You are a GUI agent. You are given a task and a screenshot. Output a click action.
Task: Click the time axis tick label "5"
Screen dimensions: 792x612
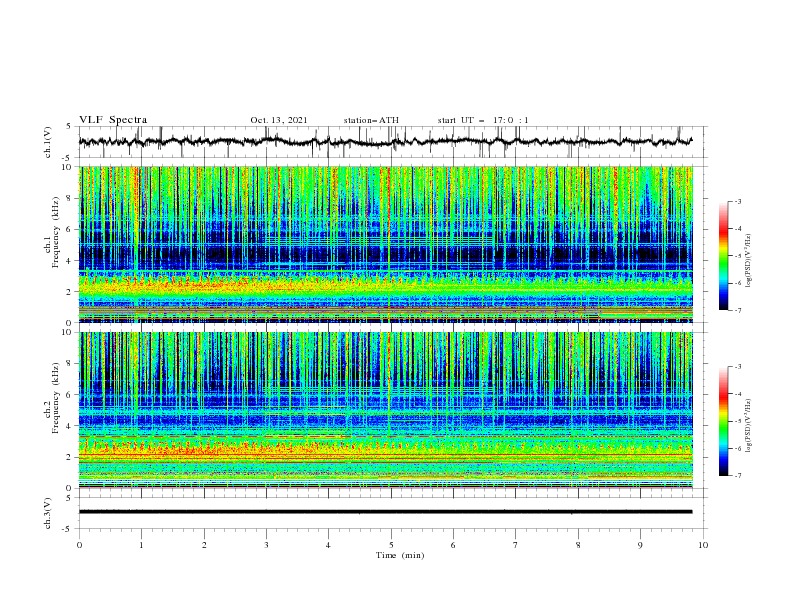click(391, 545)
